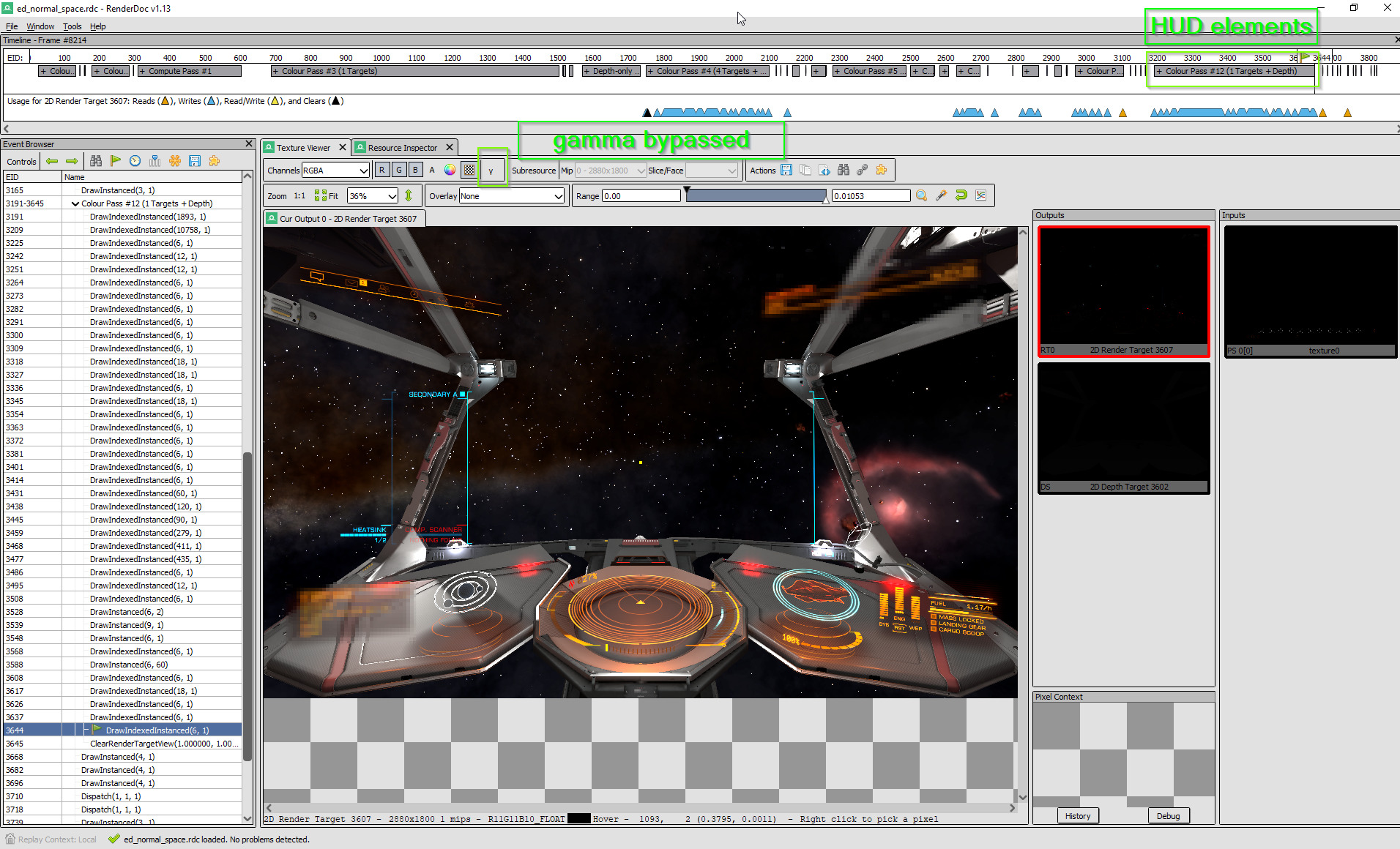Open Event Browser find binoculars icon
The height and width of the screenshot is (849, 1400).
point(96,161)
